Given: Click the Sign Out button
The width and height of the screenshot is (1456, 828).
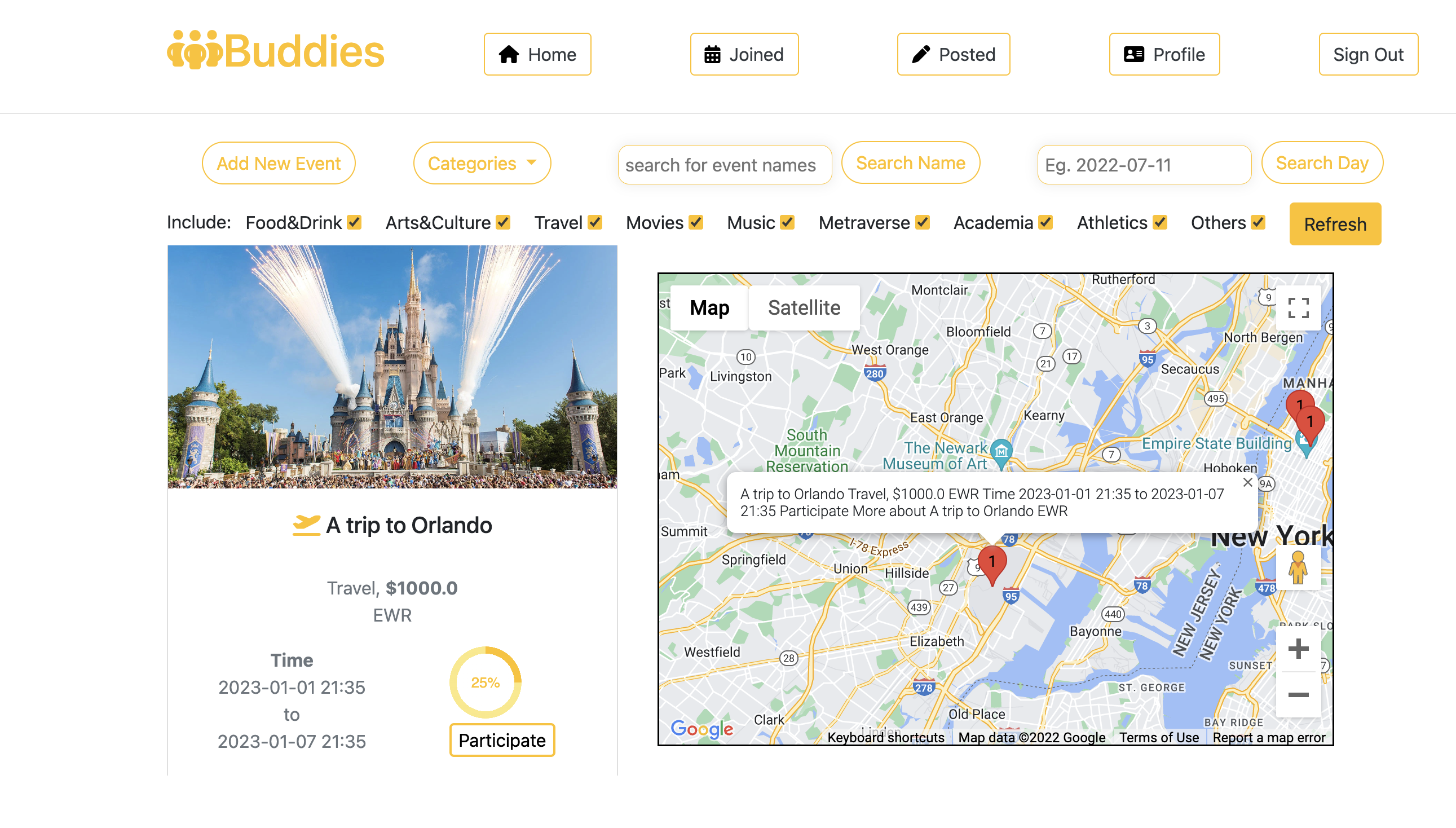Looking at the screenshot, I should 1368,54.
